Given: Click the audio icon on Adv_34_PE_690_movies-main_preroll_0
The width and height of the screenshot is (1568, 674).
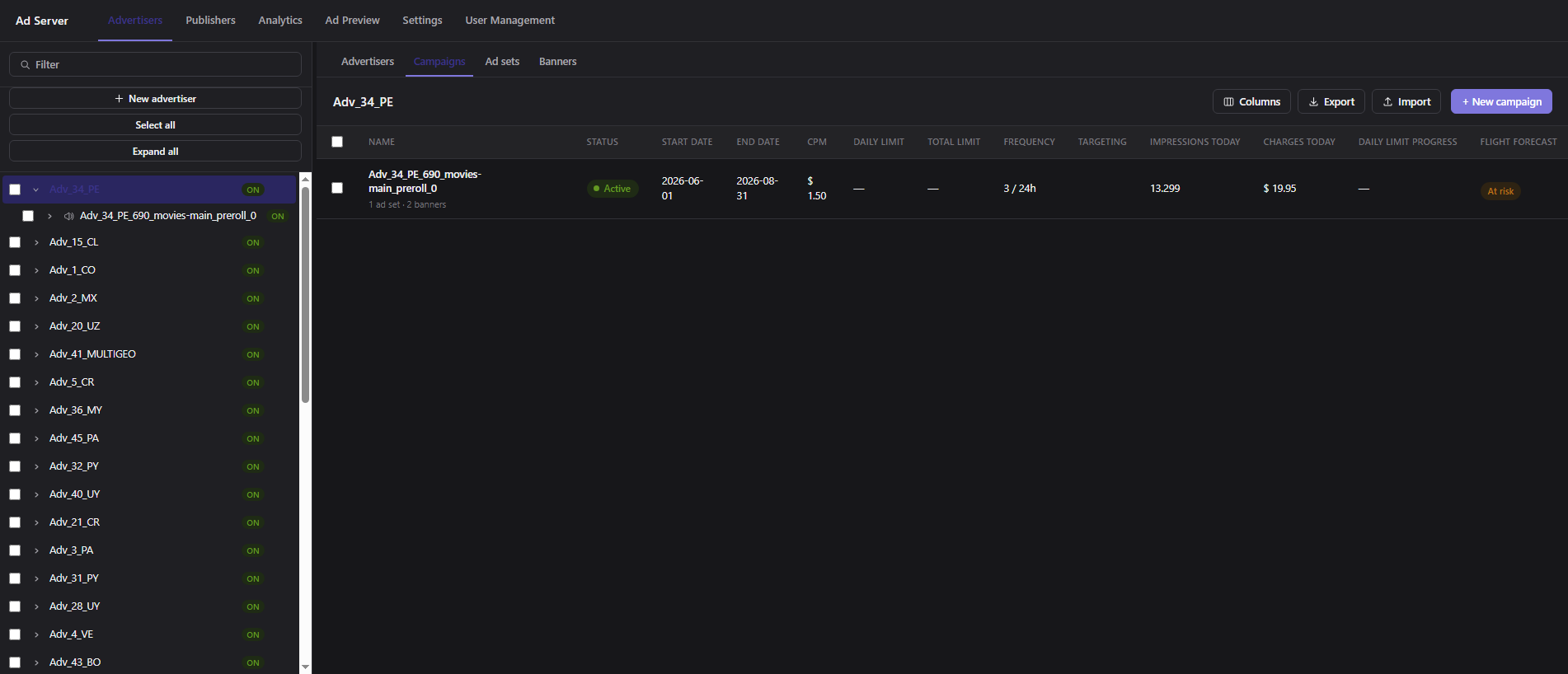Looking at the screenshot, I should tap(68, 216).
